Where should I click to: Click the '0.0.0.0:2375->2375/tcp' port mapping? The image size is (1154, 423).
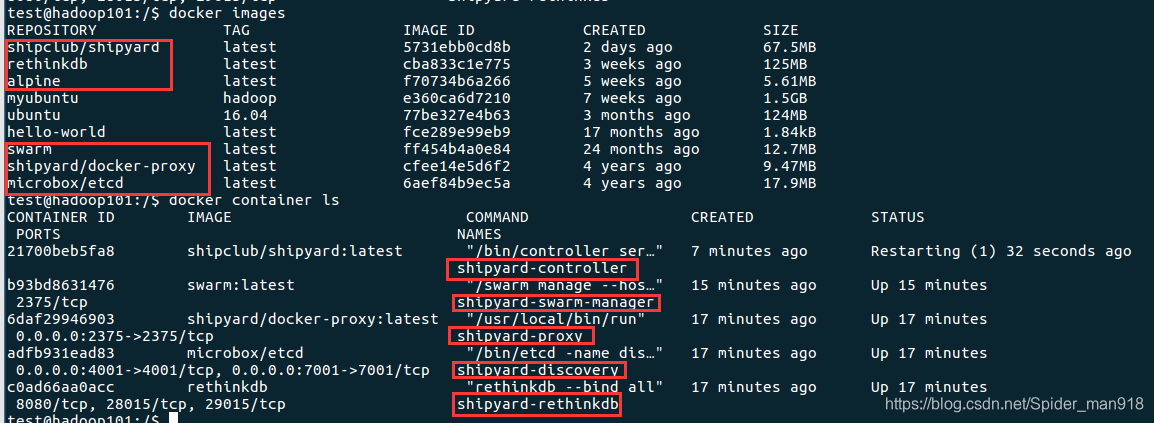115,335
